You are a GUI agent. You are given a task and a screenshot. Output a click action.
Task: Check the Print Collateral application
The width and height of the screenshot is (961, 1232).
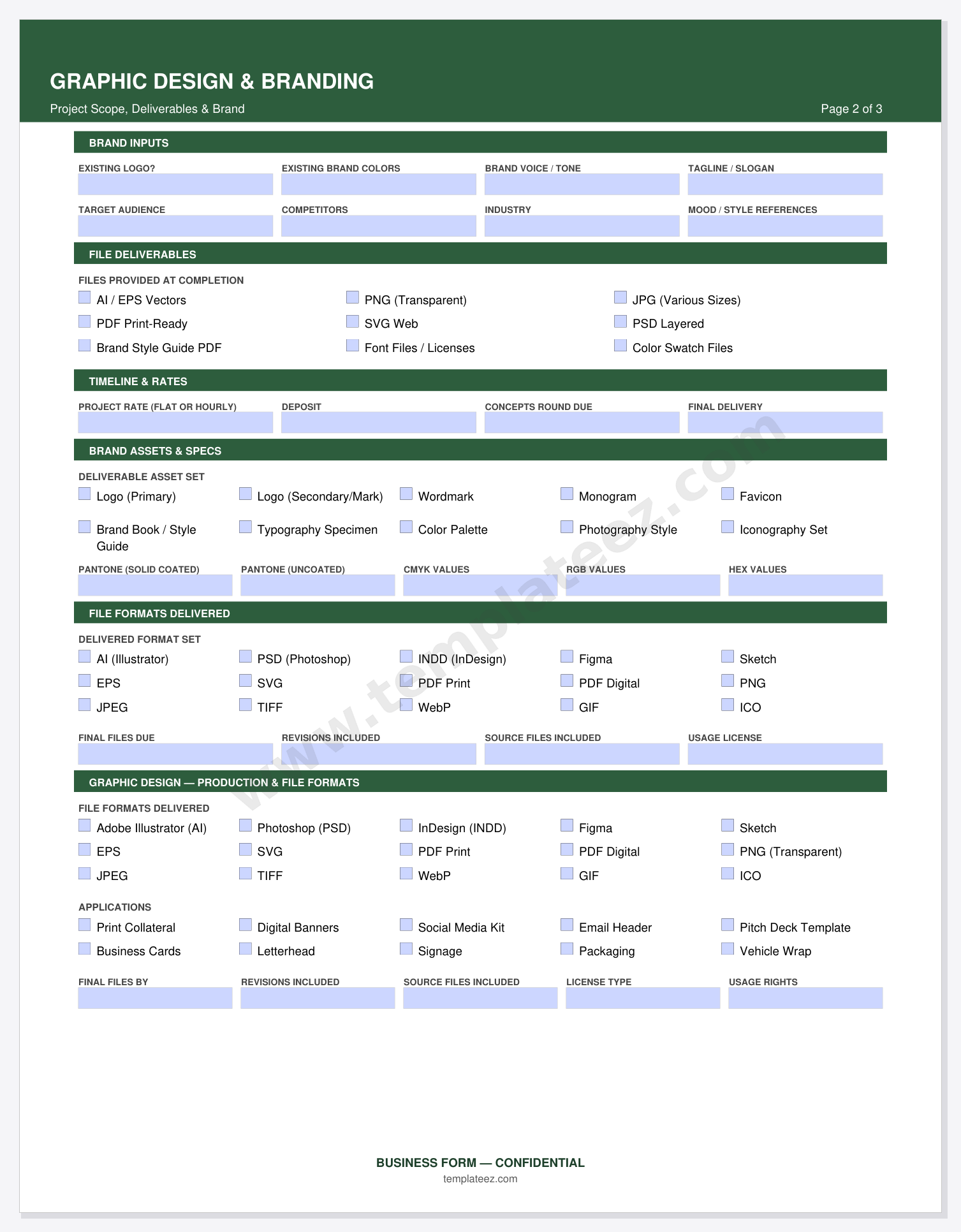point(84,925)
